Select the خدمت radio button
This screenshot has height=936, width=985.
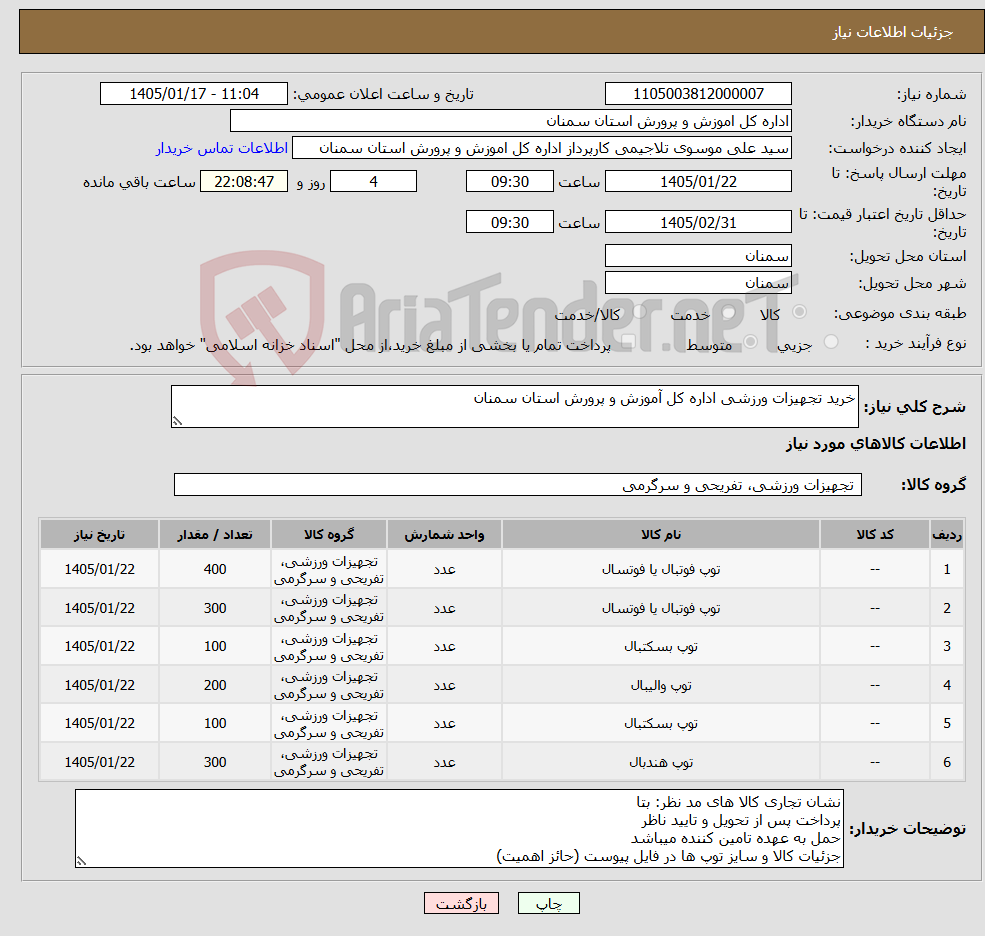click(x=729, y=312)
